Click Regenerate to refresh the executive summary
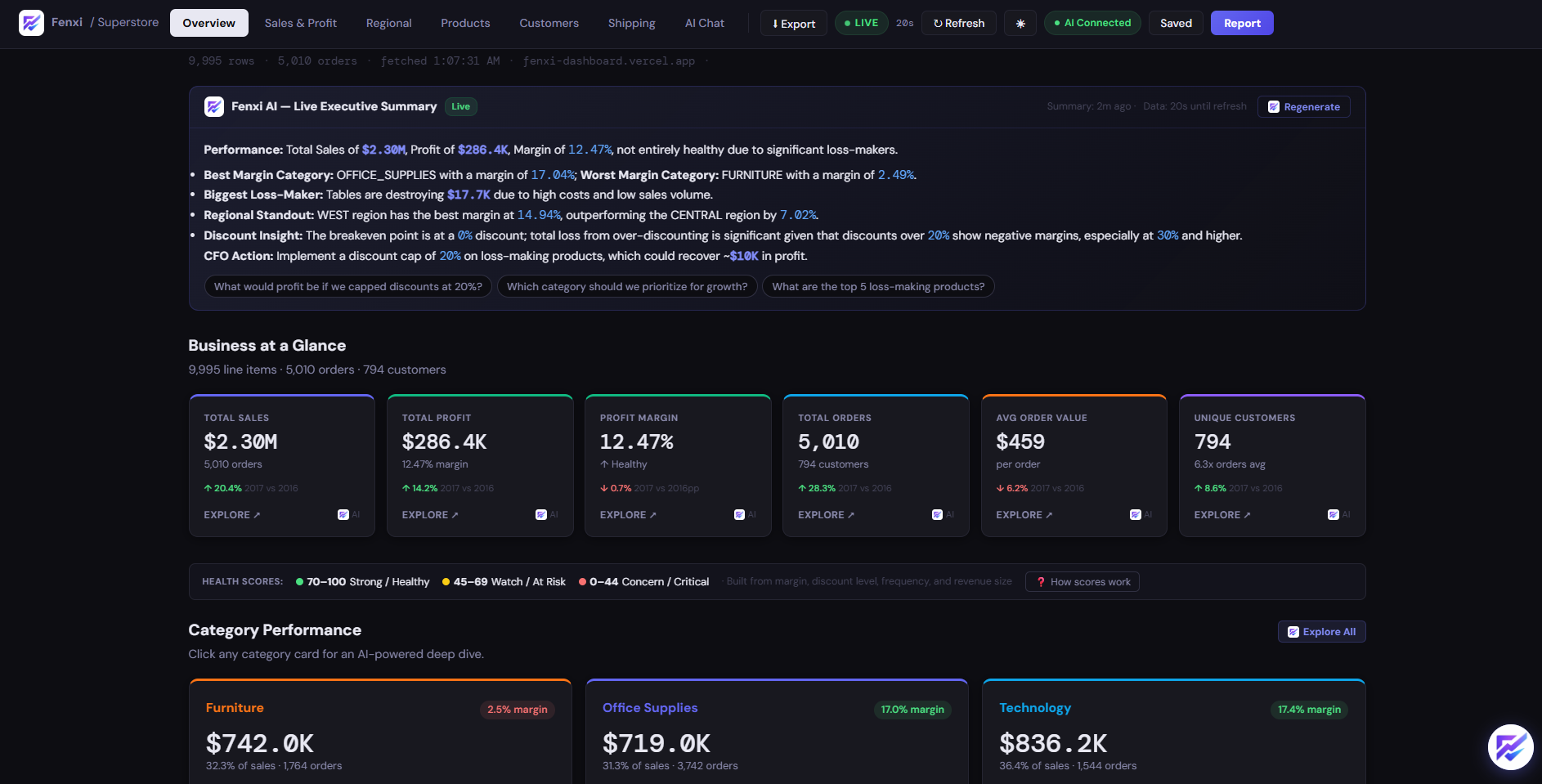This screenshot has height=784, width=1542. point(1303,106)
